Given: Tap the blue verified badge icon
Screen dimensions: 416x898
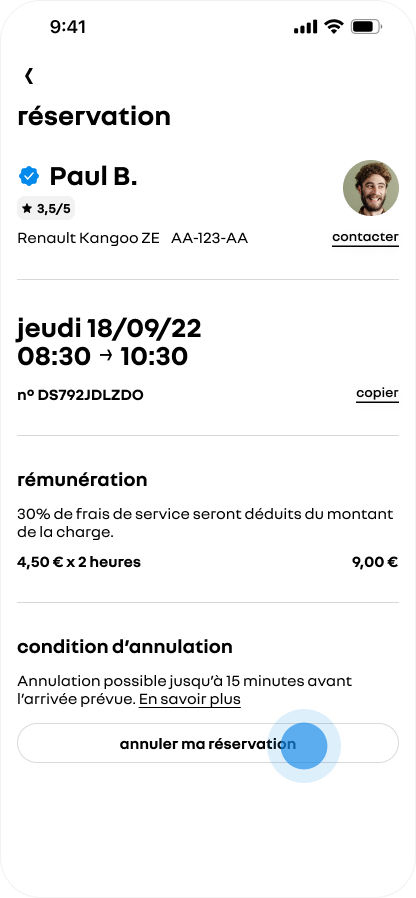Looking at the screenshot, I should [29, 176].
